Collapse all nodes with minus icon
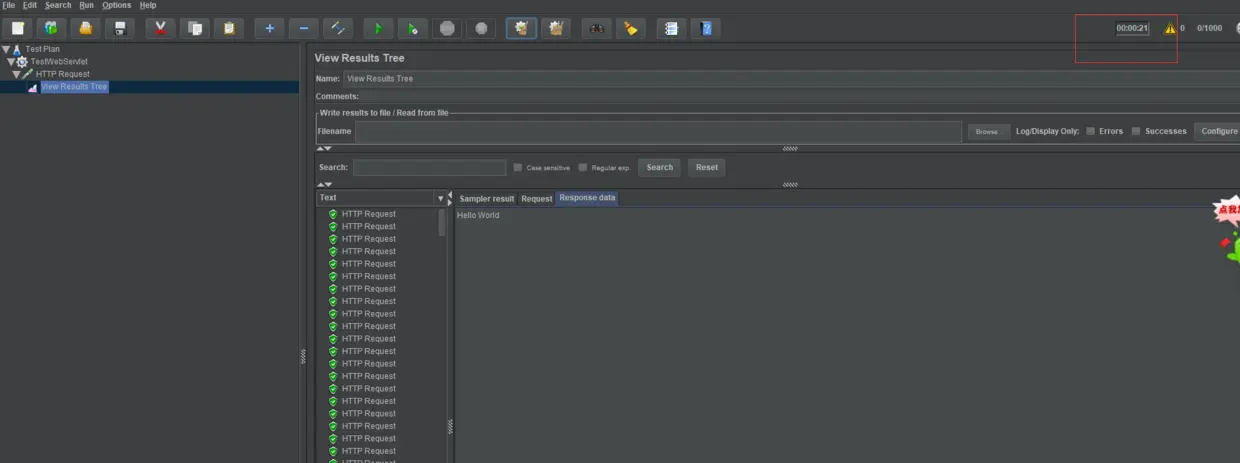The width and height of the screenshot is (1240, 463). [304, 28]
